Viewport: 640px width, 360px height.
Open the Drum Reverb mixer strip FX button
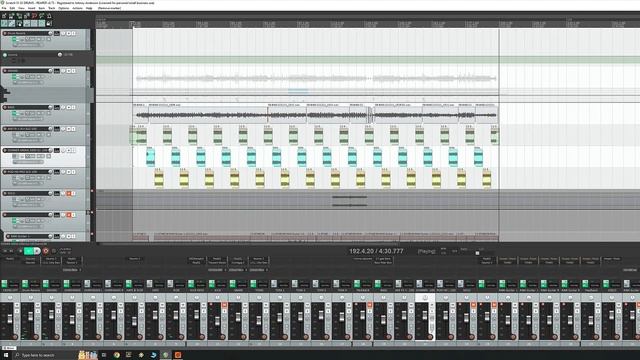pos(25,284)
